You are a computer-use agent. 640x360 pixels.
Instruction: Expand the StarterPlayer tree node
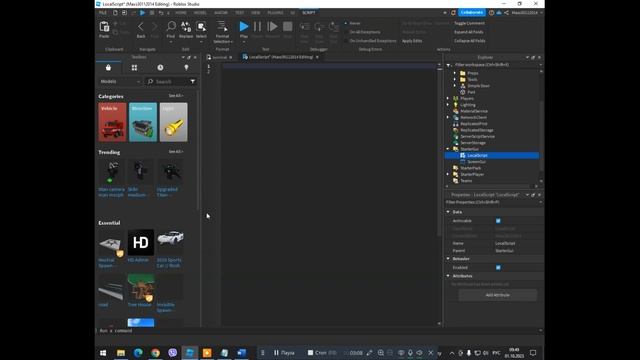tap(448, 174)
